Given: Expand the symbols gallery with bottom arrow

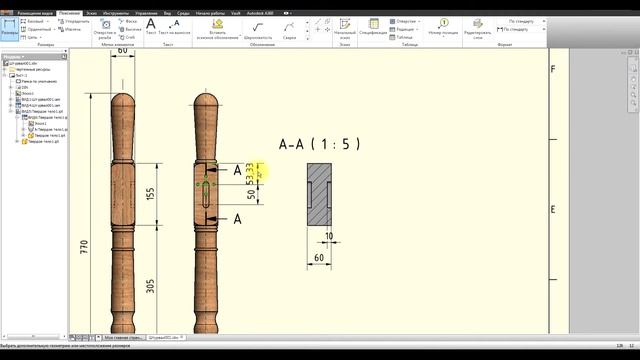Looking at the screenshot, I should [307, 38].
